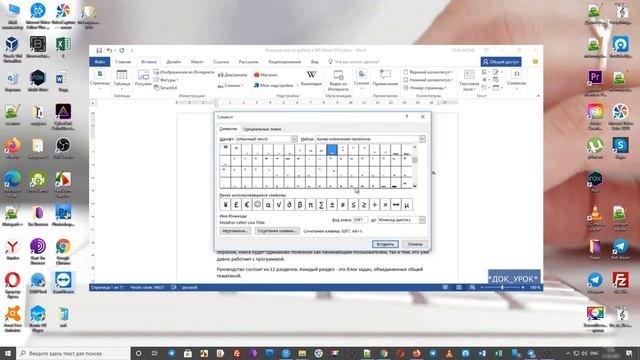640x360 pixels.
Task: Open Магазин (Store) add-ins button
Action: tap(266, 75)
